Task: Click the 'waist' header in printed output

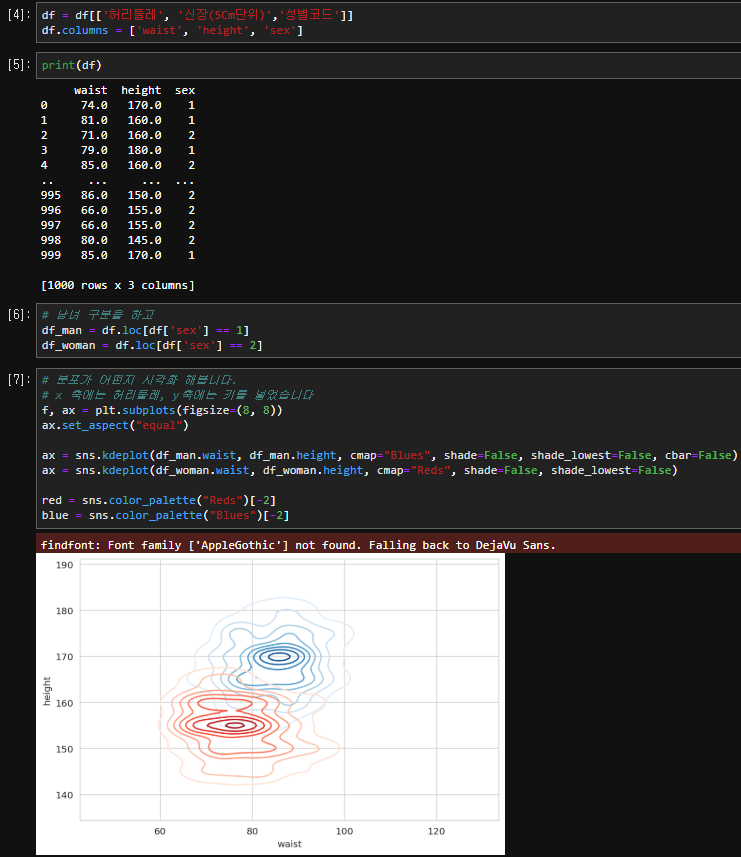Action: 91,90
